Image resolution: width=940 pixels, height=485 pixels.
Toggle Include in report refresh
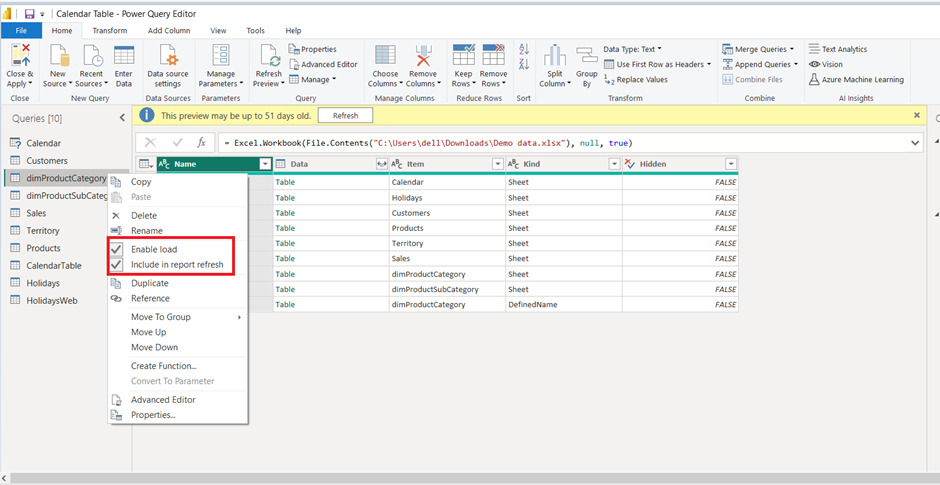pyautogui.click(x=177, y=265)
